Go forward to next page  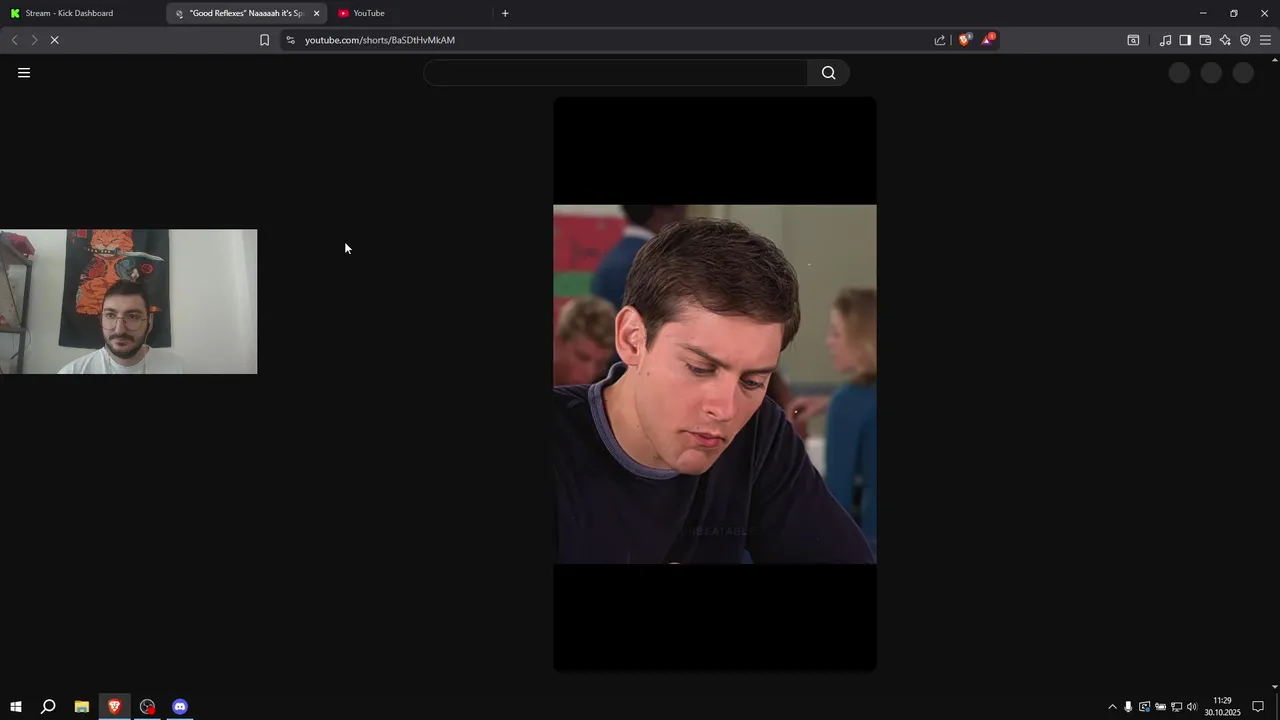[x=34, y=40]
